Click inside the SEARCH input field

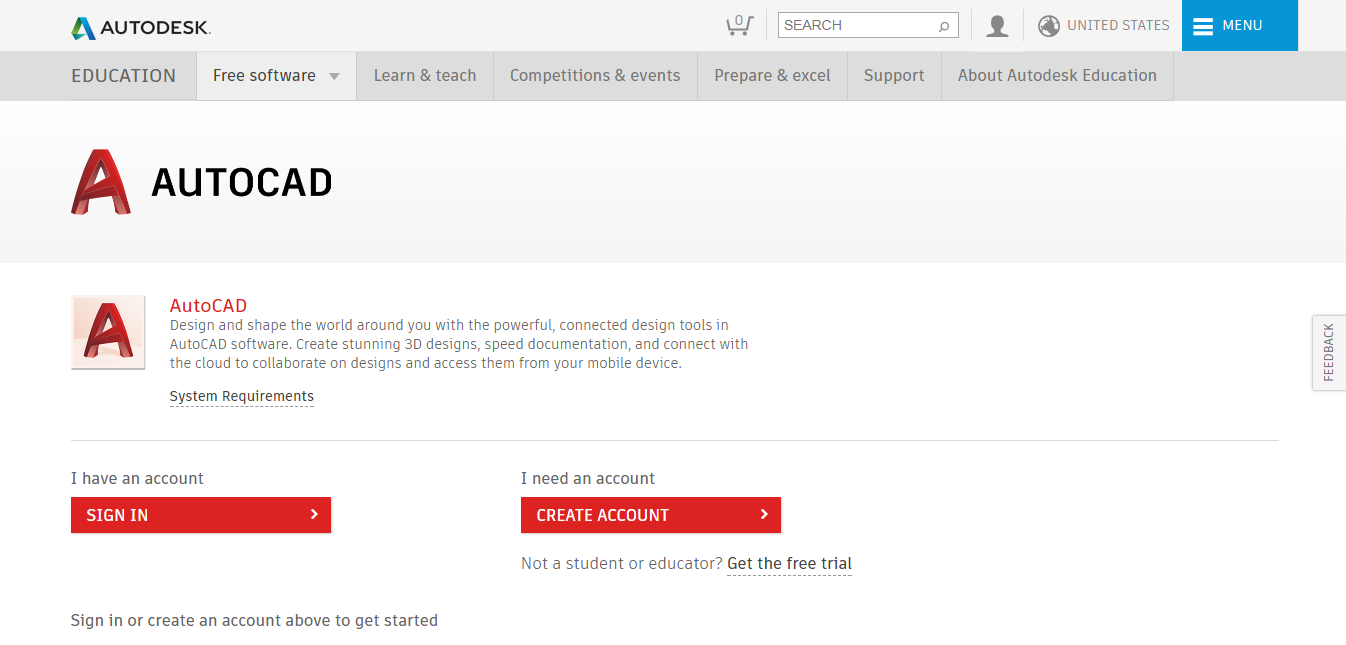coord(855,26)
